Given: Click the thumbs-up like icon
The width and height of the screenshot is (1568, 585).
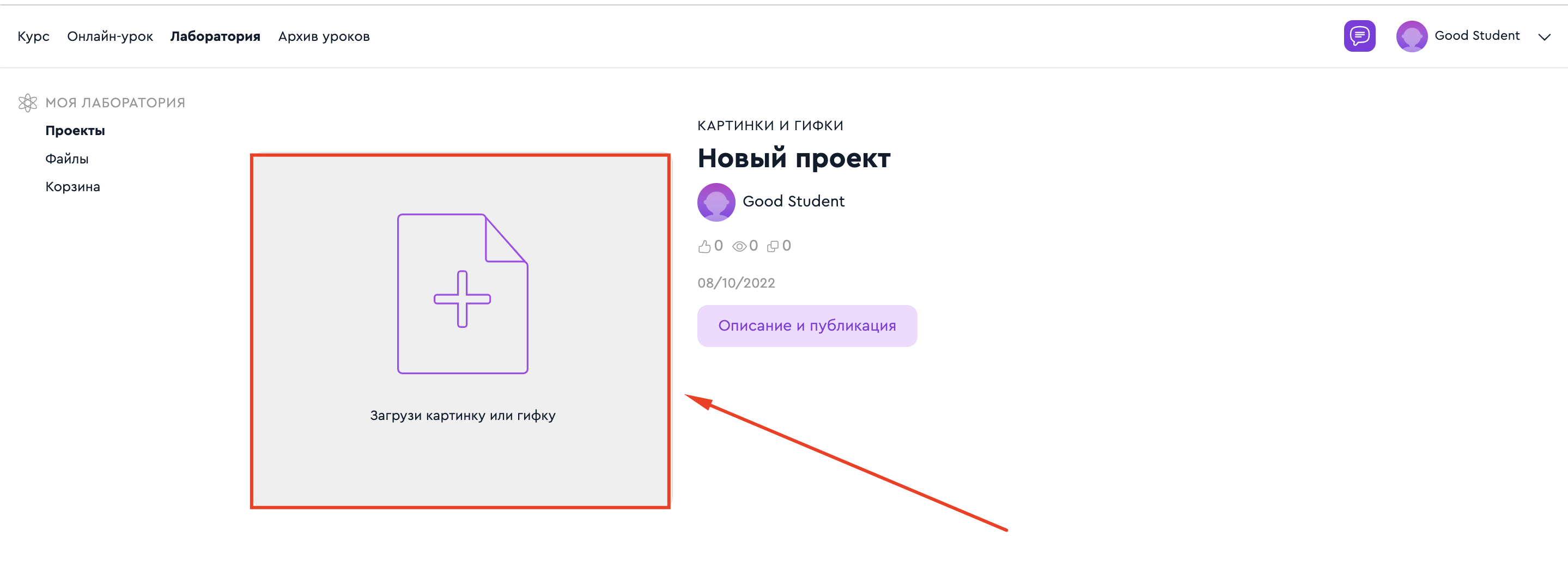Looking at the screenshot, I should (x=704, y=246).
